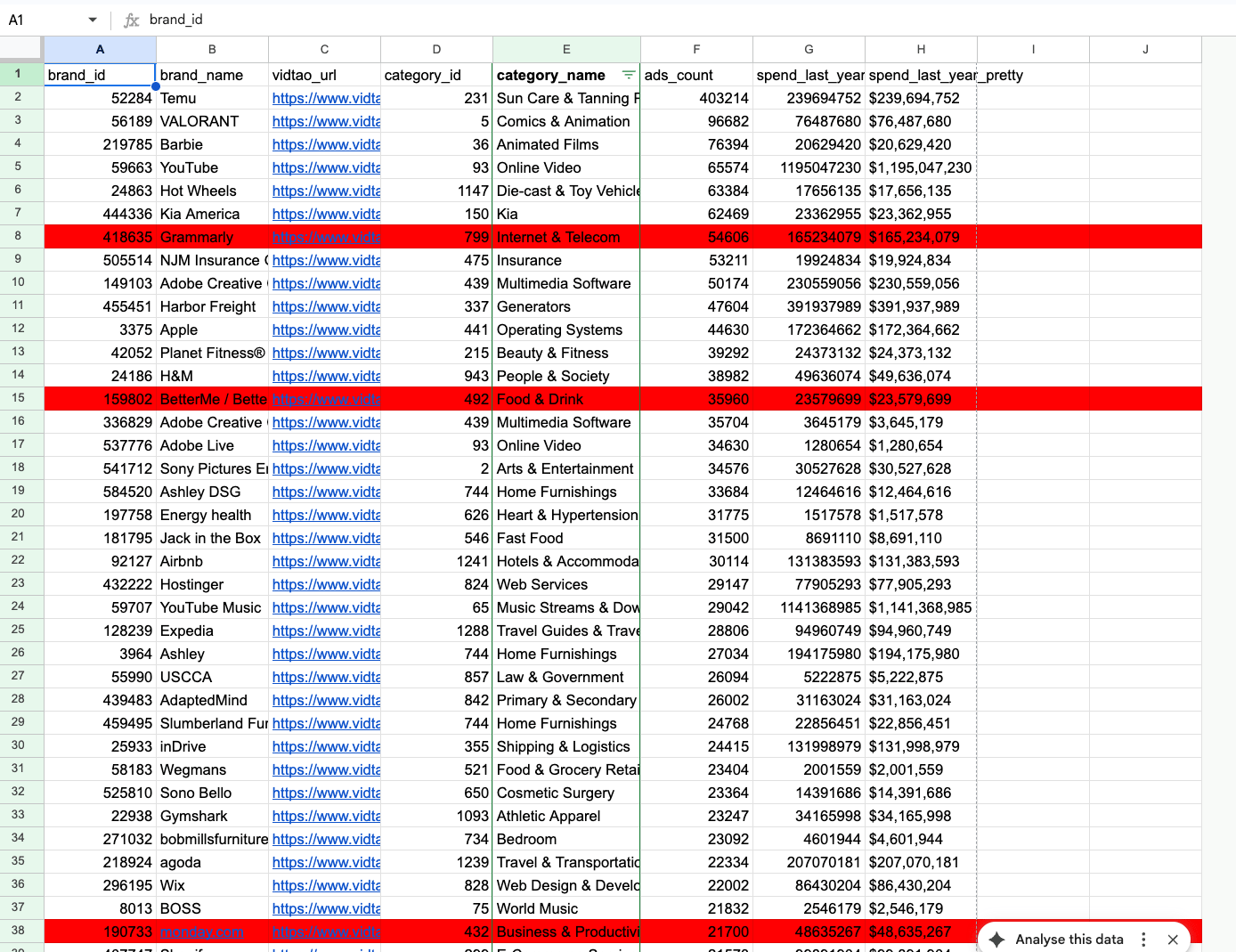Select the Hostinger brand cell
This screenshot has width=1236, height=952.
pyautogui.click(x=212, y=584)
